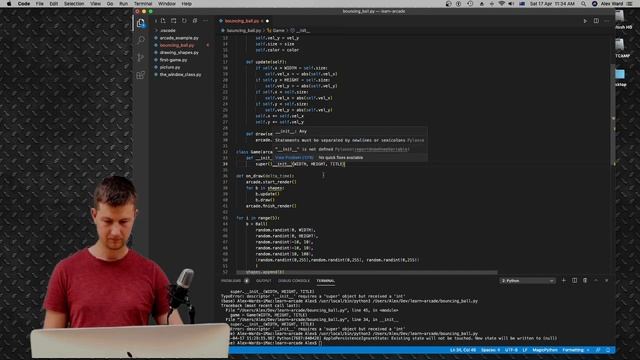Click LF line ending in status bar
Image resolution: width=640 pixels, height=360 pixels.
pos(525,350)
